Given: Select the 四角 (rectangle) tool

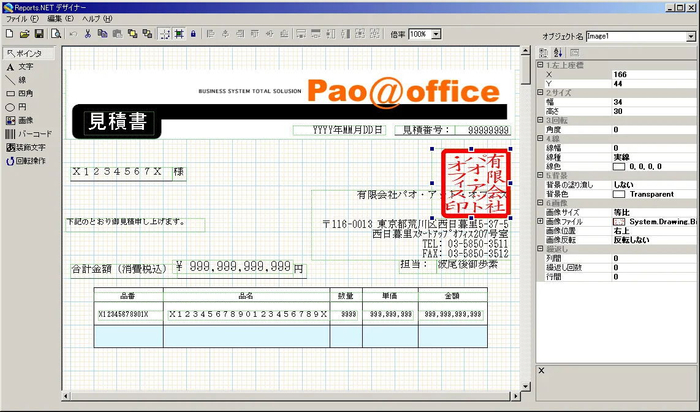Looking at the screenshot, I should tap(20, 92).
